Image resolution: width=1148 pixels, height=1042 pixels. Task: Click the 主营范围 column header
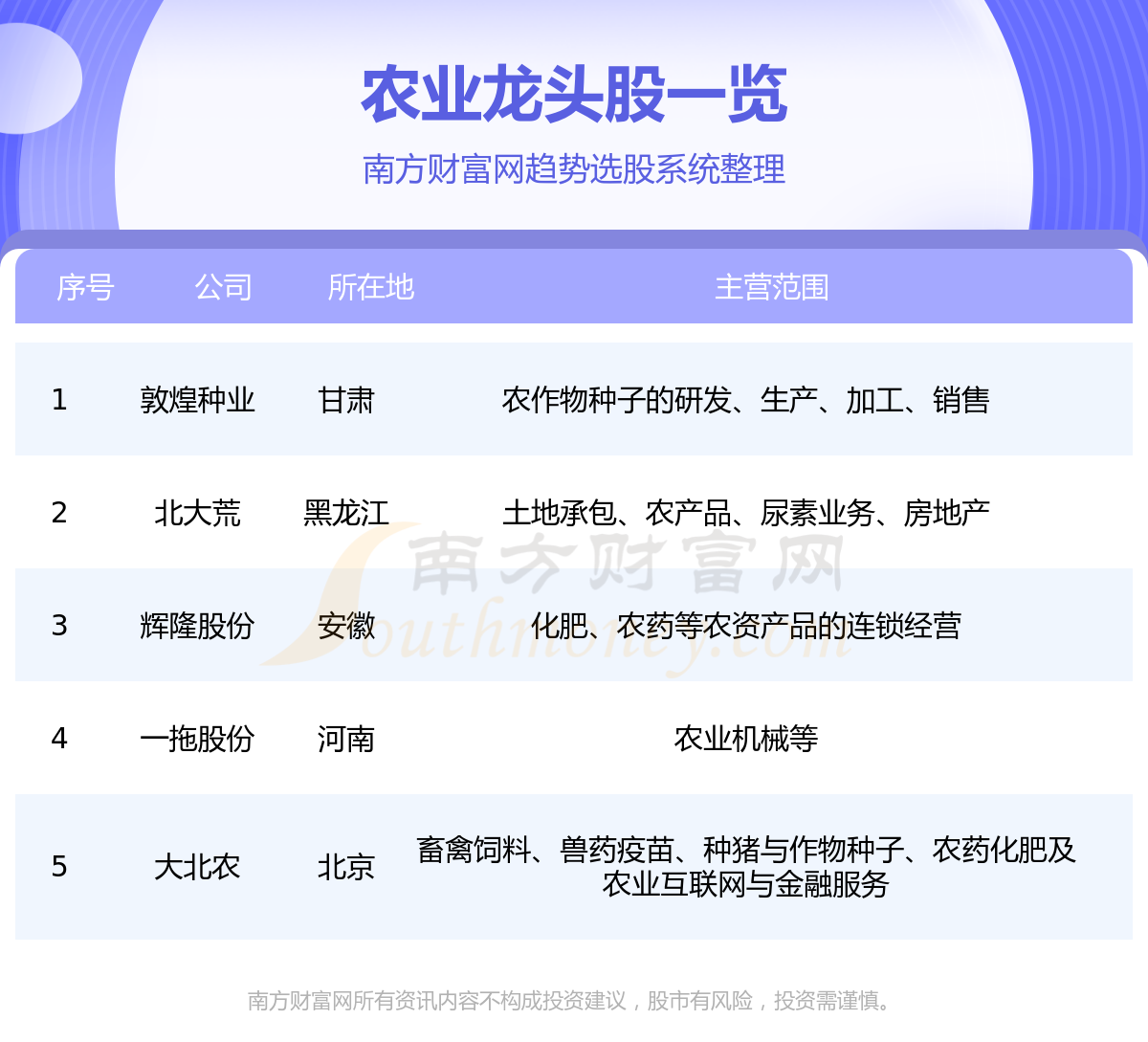(772, 287)
